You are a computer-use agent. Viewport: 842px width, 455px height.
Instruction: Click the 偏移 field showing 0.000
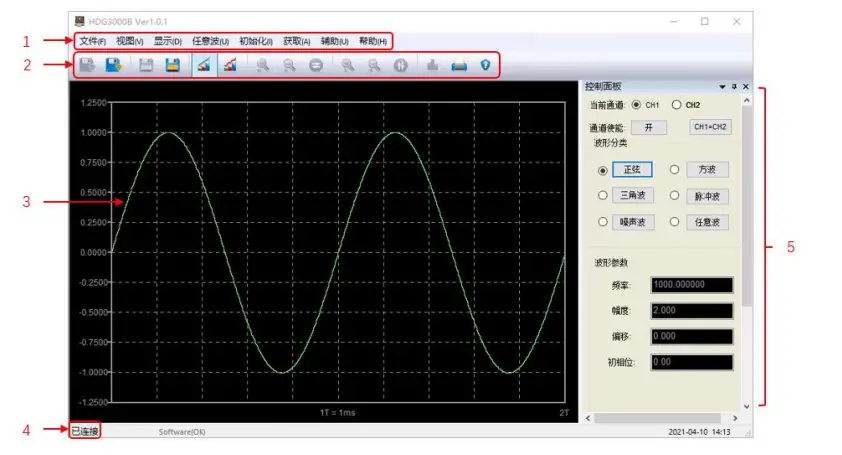click(x=692, y=336)
